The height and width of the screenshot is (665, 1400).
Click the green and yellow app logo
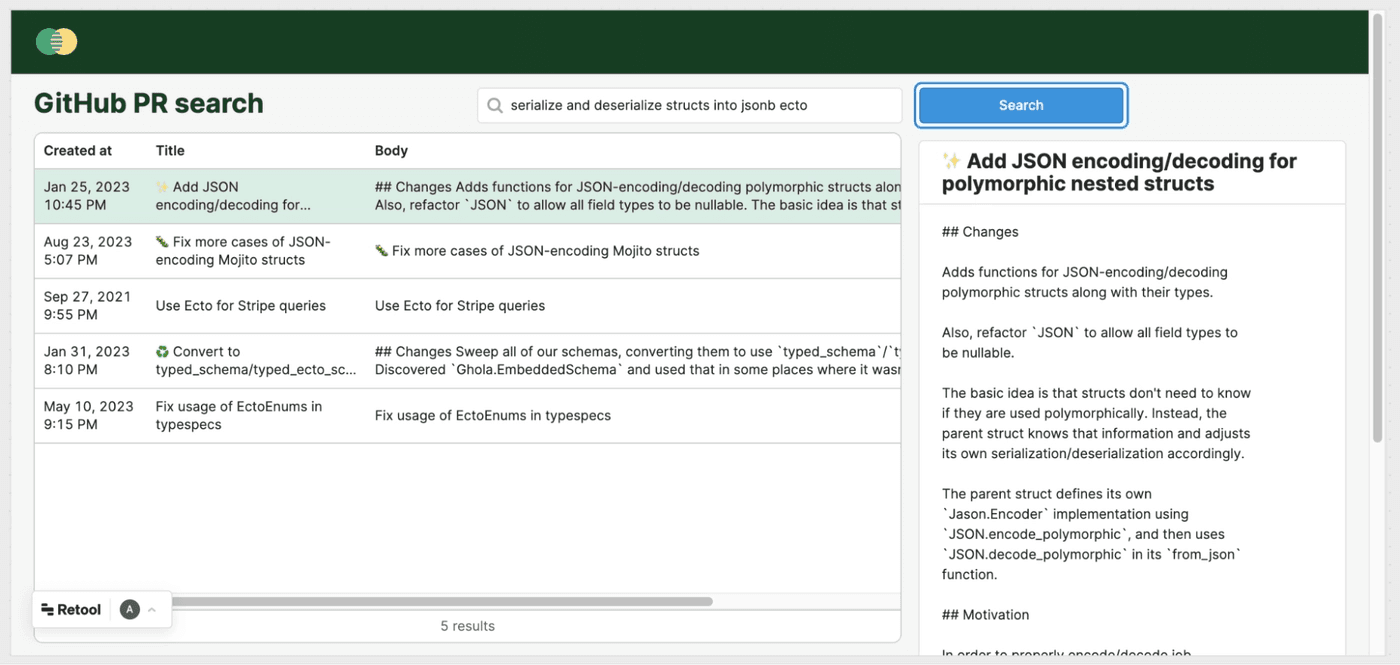(x=56, y=41)
